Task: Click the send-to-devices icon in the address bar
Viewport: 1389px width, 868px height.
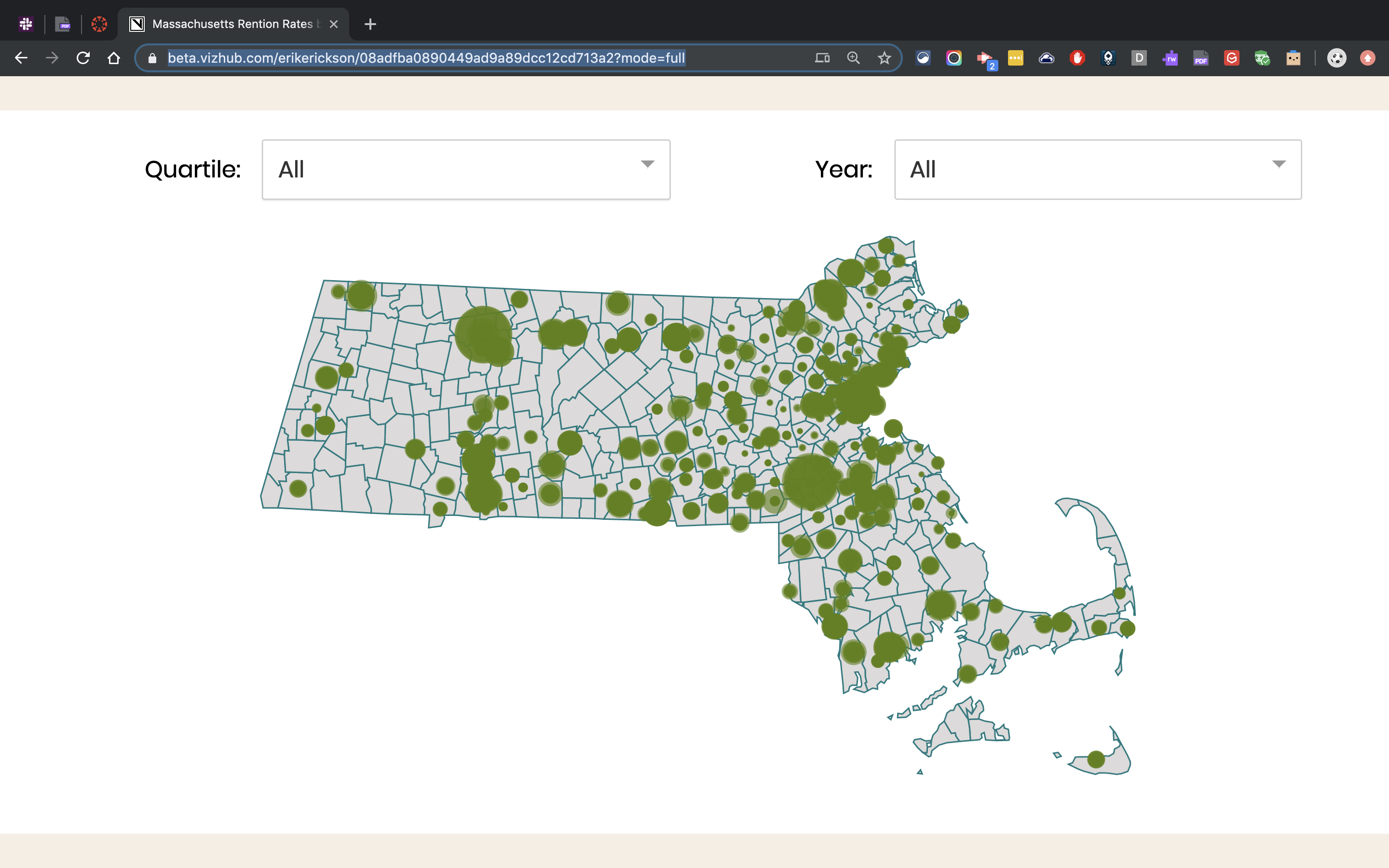Action: click(x=822, y=58)
